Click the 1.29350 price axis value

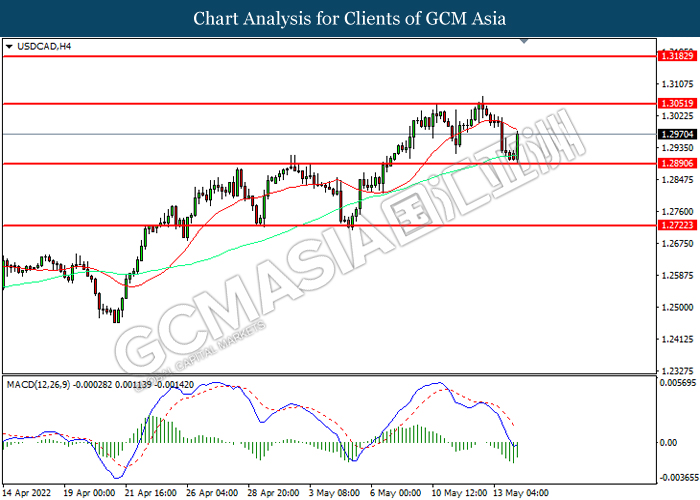(677, 148)
